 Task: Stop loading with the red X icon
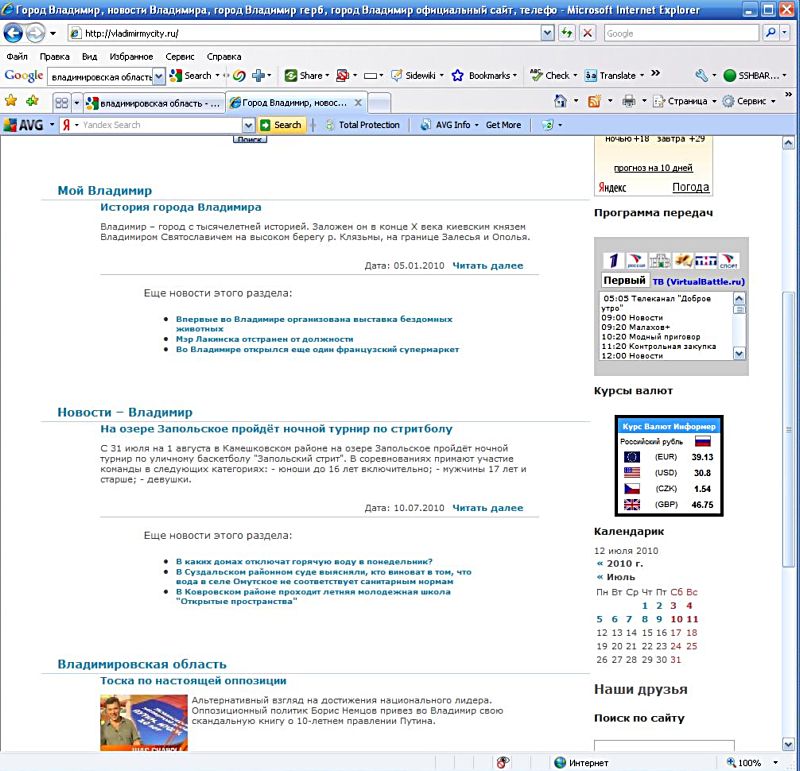[x=588, y=33]
